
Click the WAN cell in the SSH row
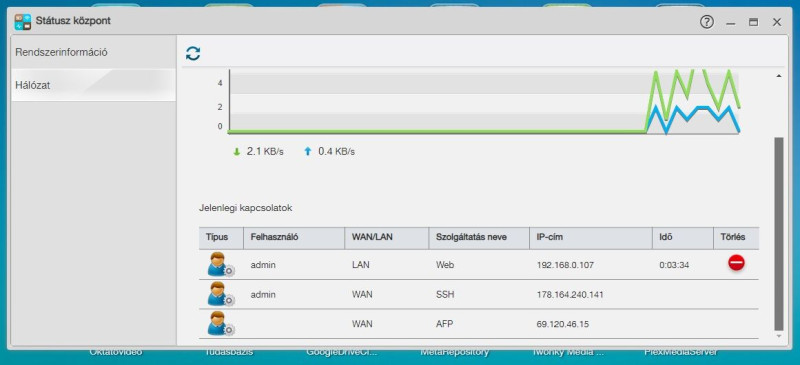click(362, 295)
